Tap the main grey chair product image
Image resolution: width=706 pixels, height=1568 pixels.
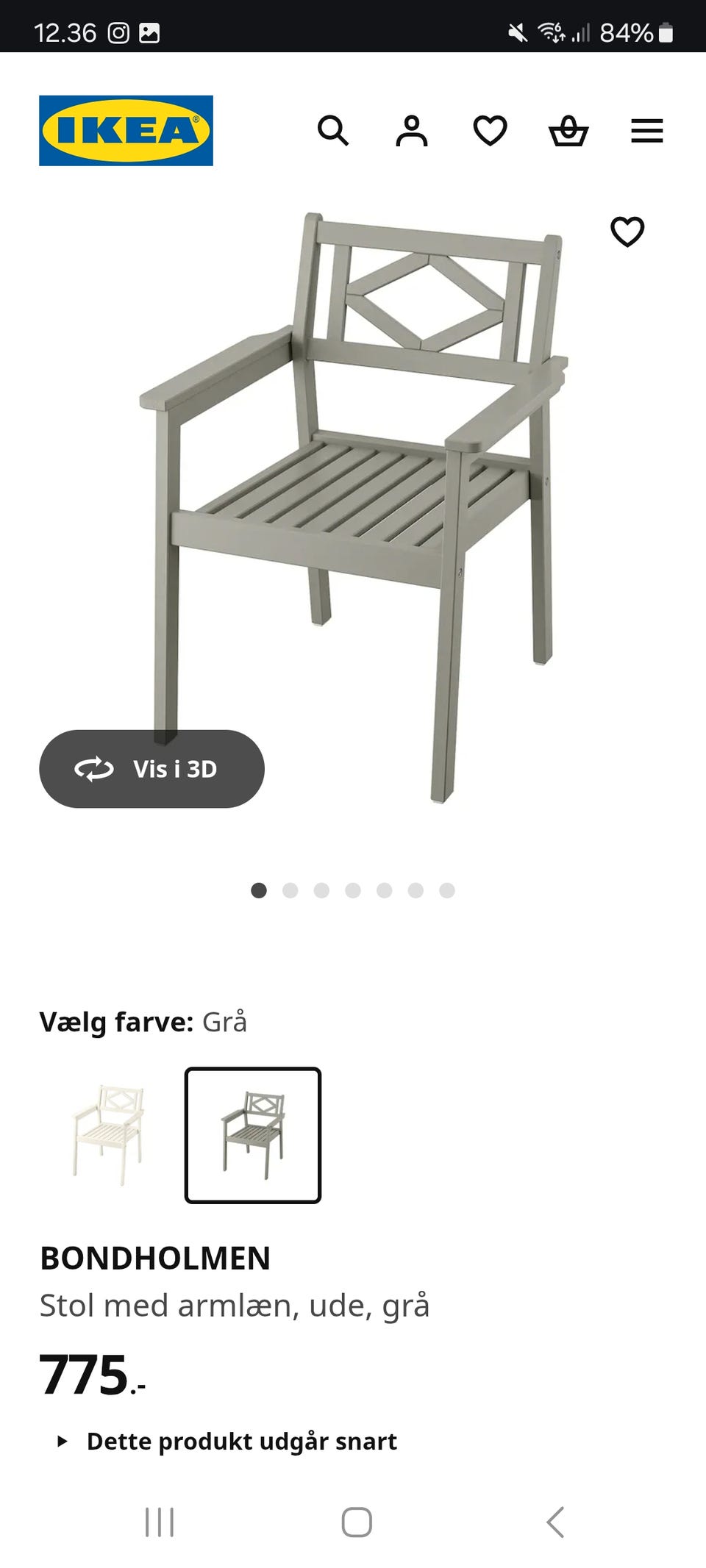coord(353,507)
